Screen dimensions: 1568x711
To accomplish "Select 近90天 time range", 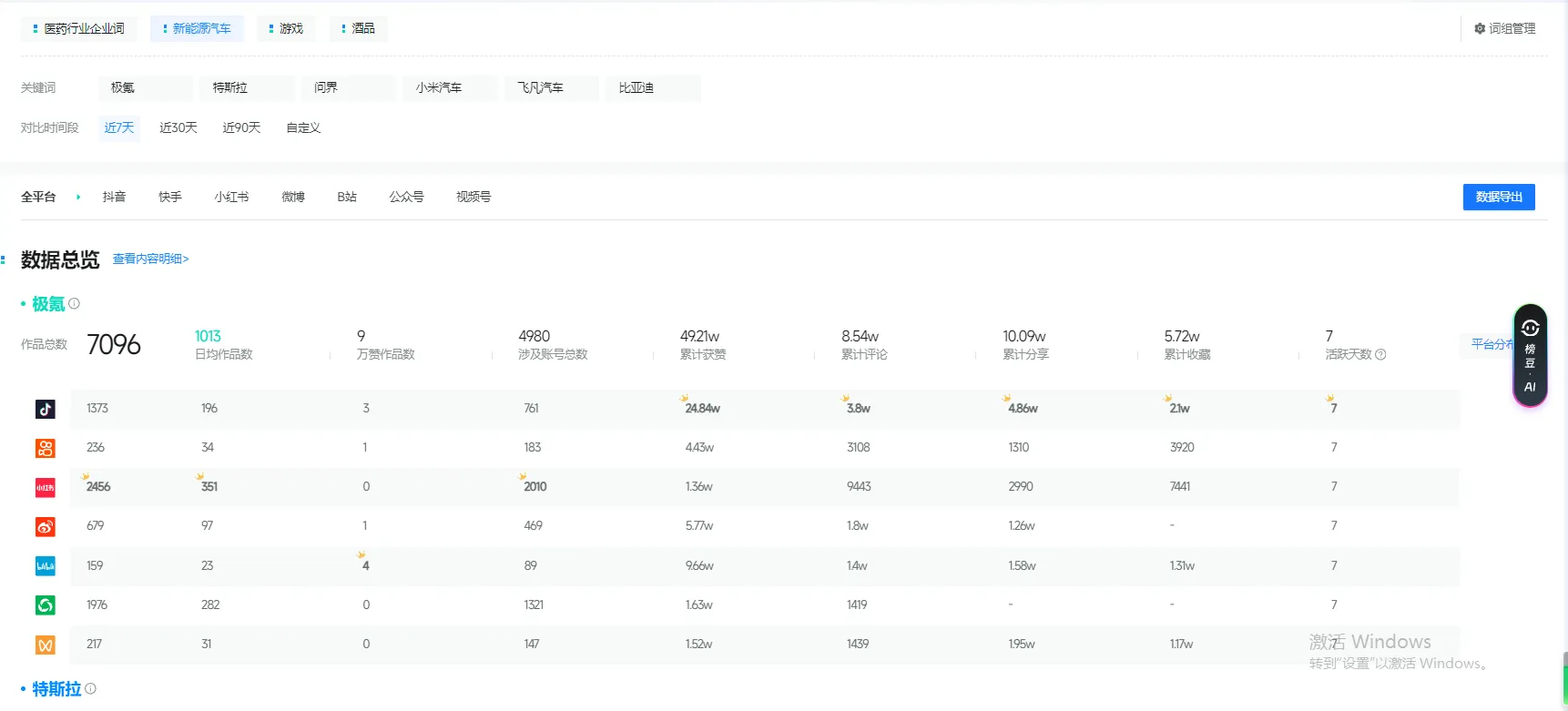I will tap(241, 128).
